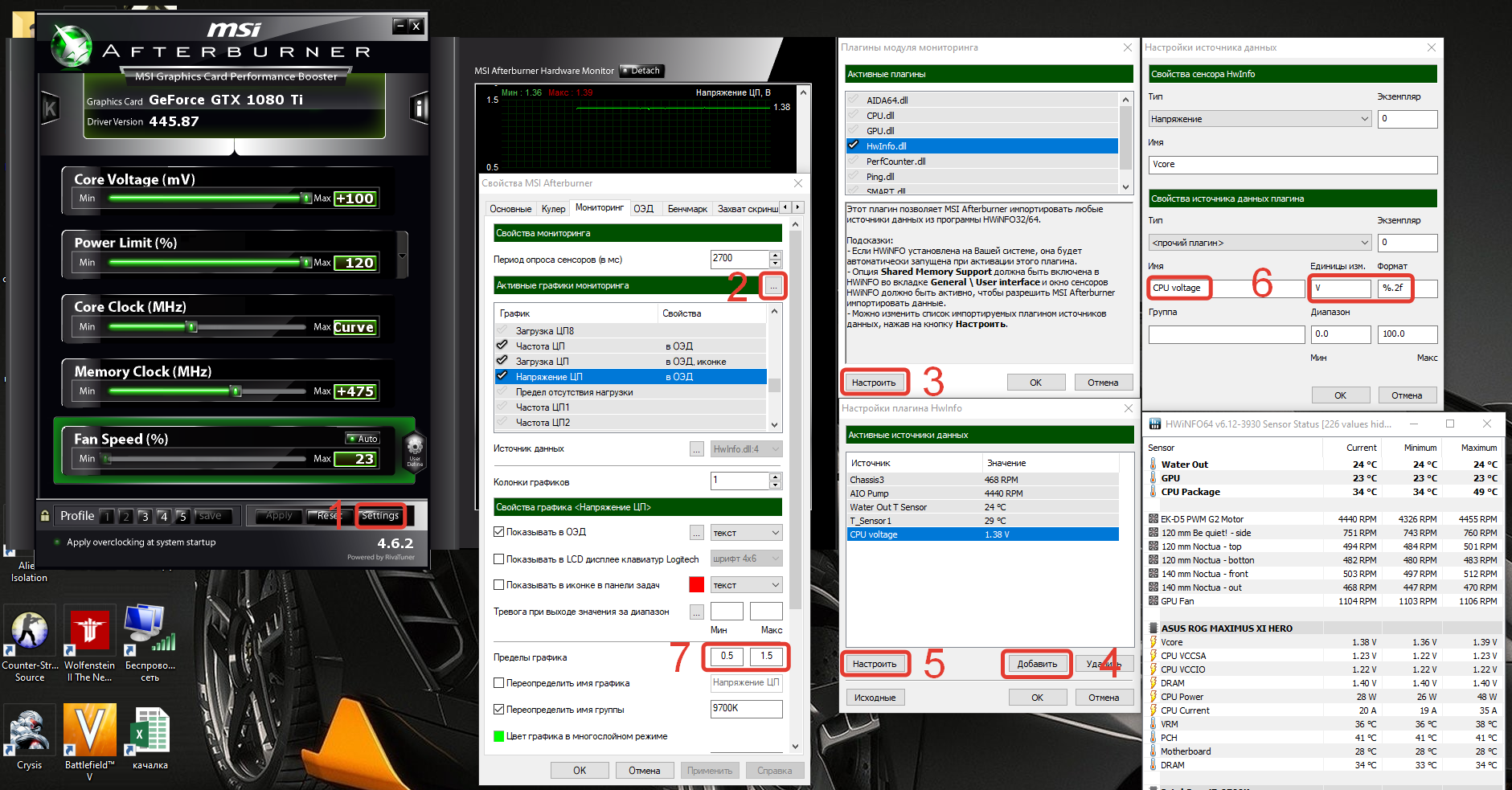Open Afterburner Settings

pos(380,516)
